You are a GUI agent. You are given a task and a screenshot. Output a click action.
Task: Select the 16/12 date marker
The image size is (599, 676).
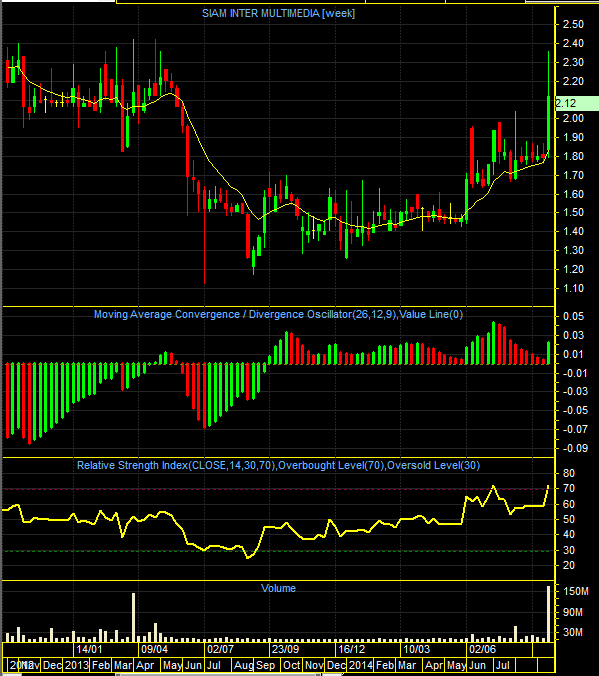tap(351, 649)
